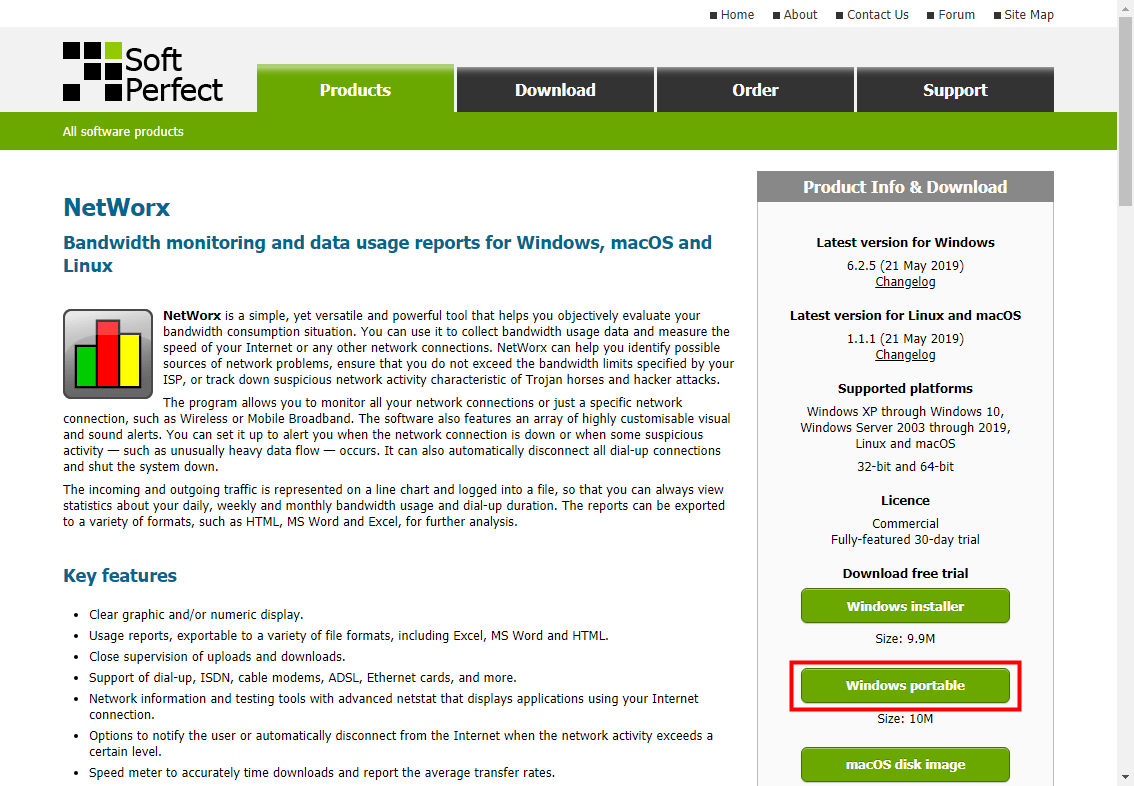Click the Fully-featured 30-day trial text
1134x786 pixels.
(x=905, y=539)
